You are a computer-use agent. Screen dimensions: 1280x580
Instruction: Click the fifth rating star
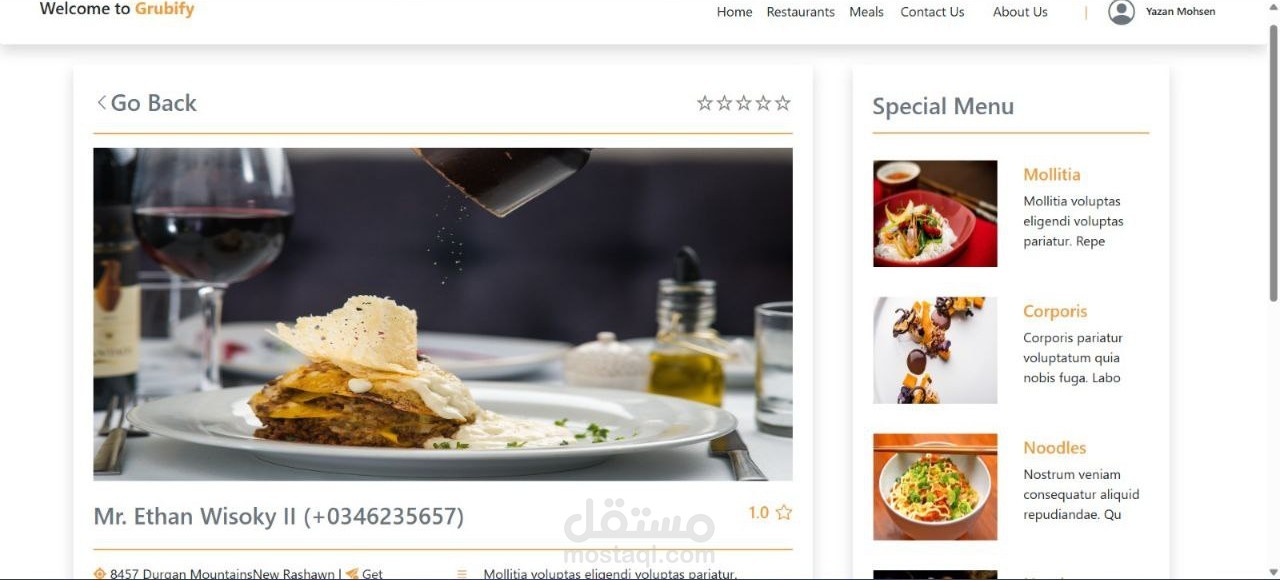coord(783,103)
